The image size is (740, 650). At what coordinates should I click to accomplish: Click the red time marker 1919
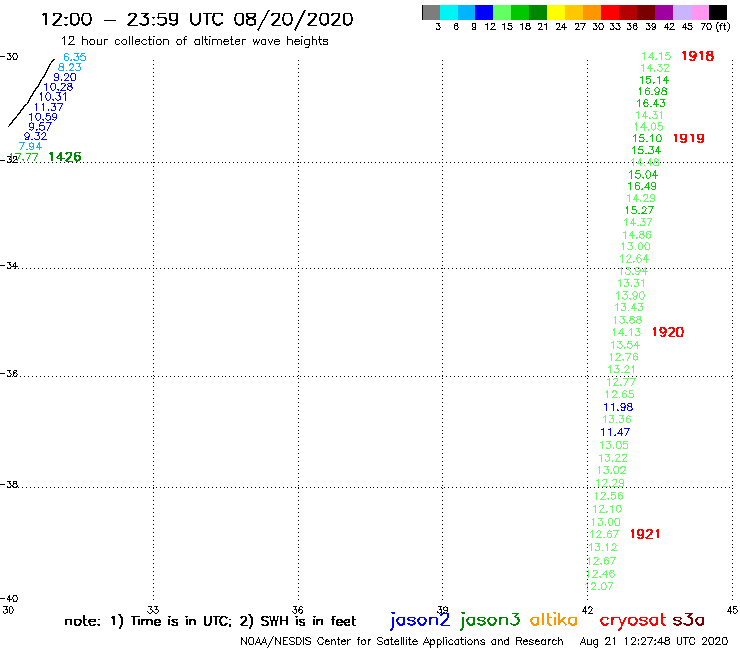pos(688,138)
